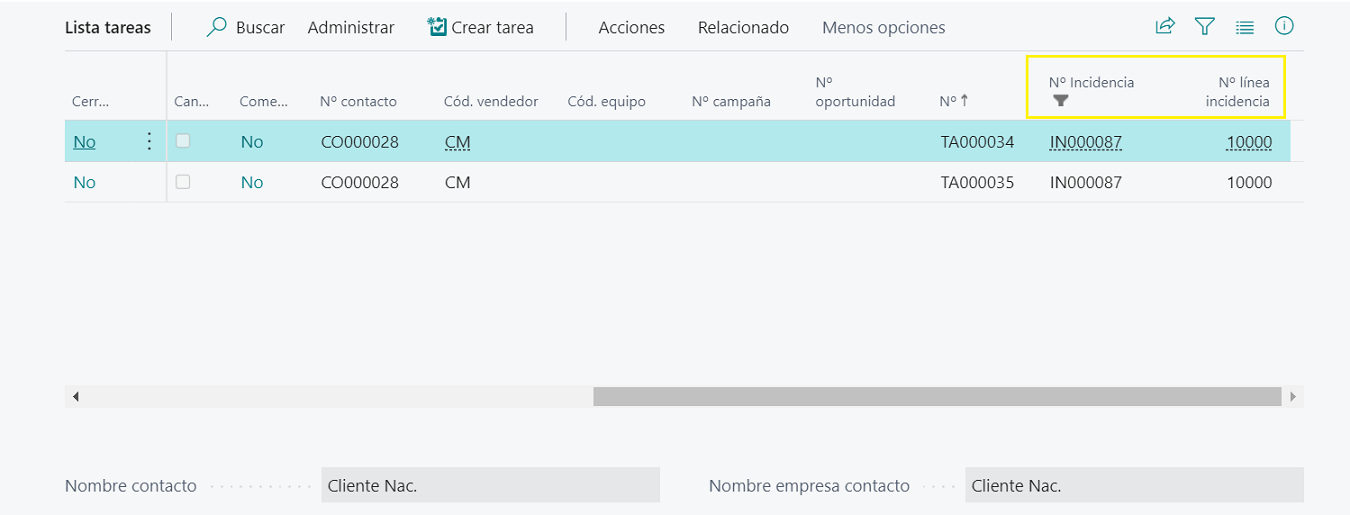Click the Crear tarea clipboard icon
Screen dimensions: 1350x515
coord(437,27)
